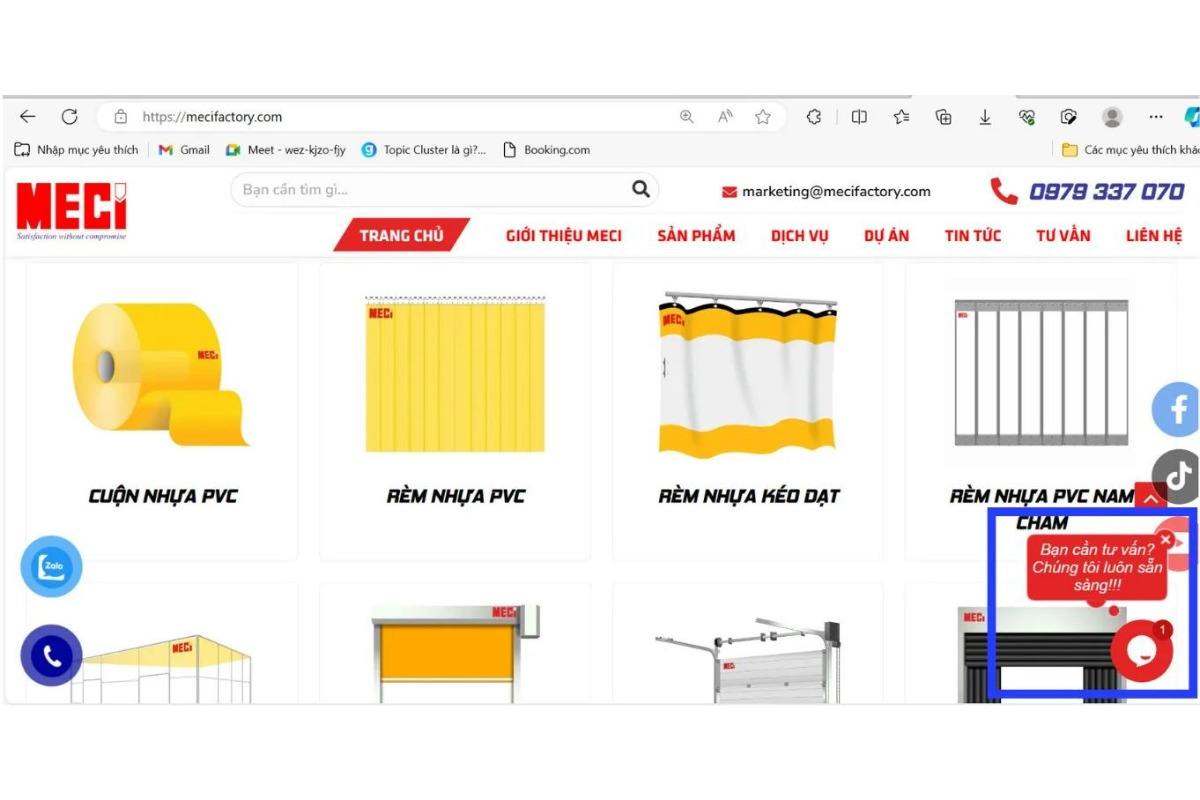Select the TRANG CHỦ menu item
Viewport: 1200px width, 800px height.
(402, 235)
